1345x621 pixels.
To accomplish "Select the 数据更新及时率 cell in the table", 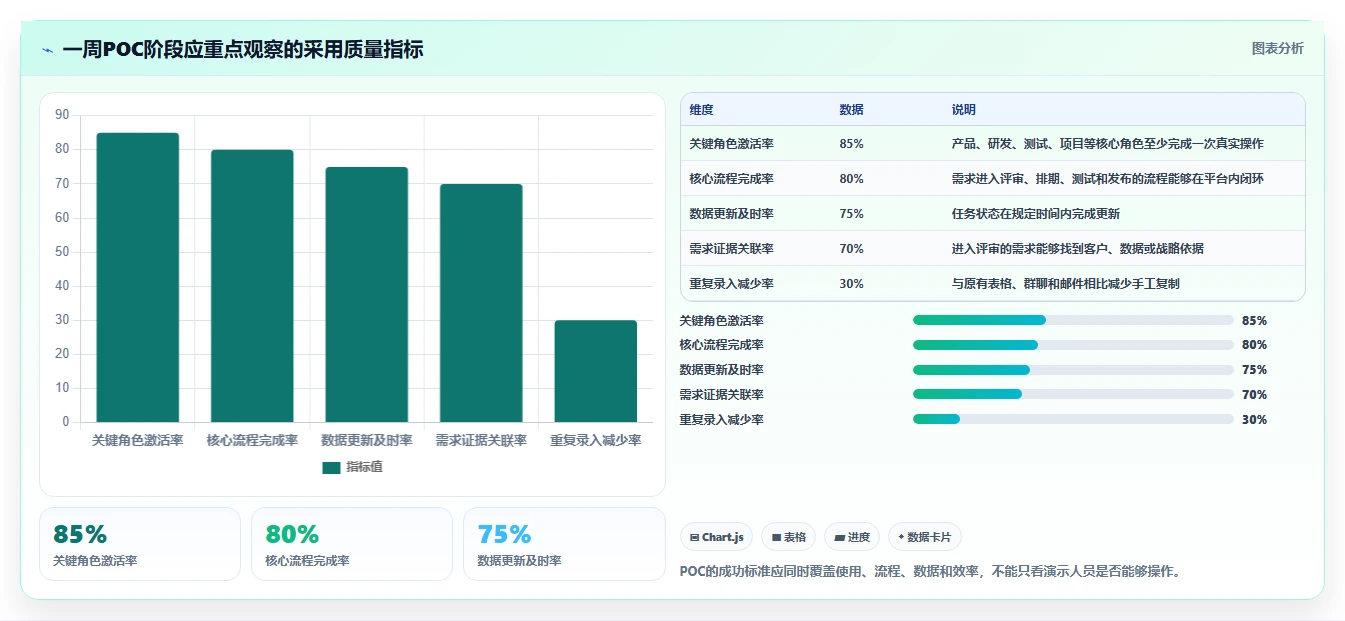I will click(x=731, y=214).
